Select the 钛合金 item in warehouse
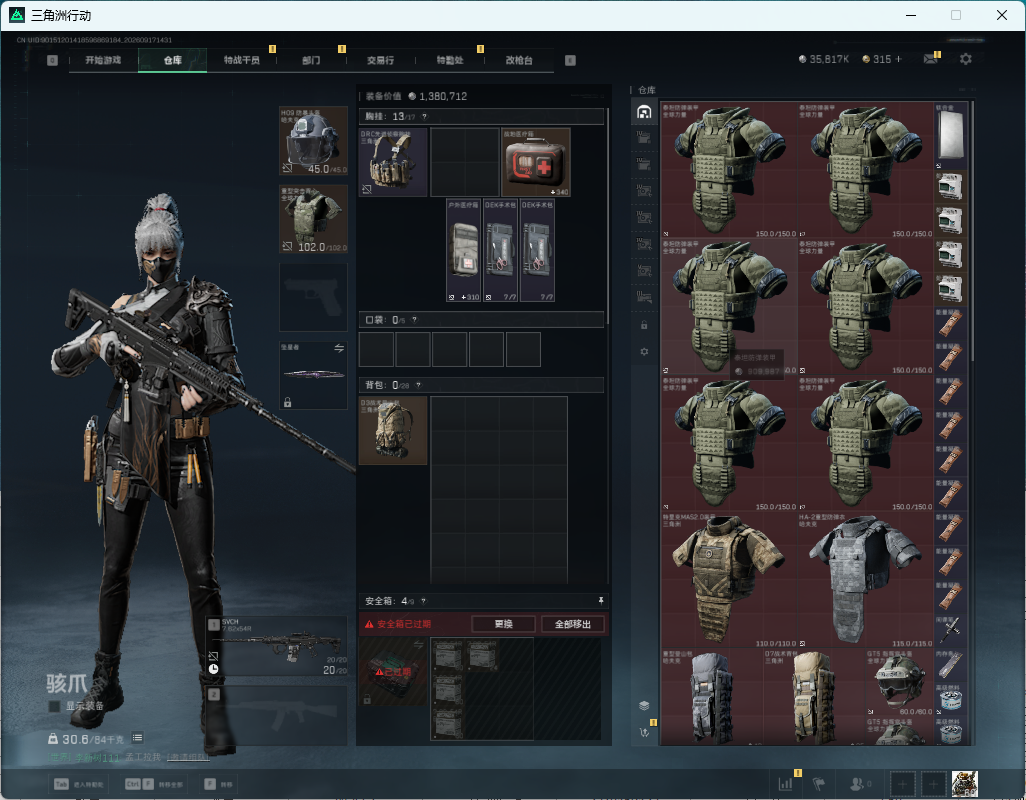Viewport: 1026px width, 800px height. point(950,136)
